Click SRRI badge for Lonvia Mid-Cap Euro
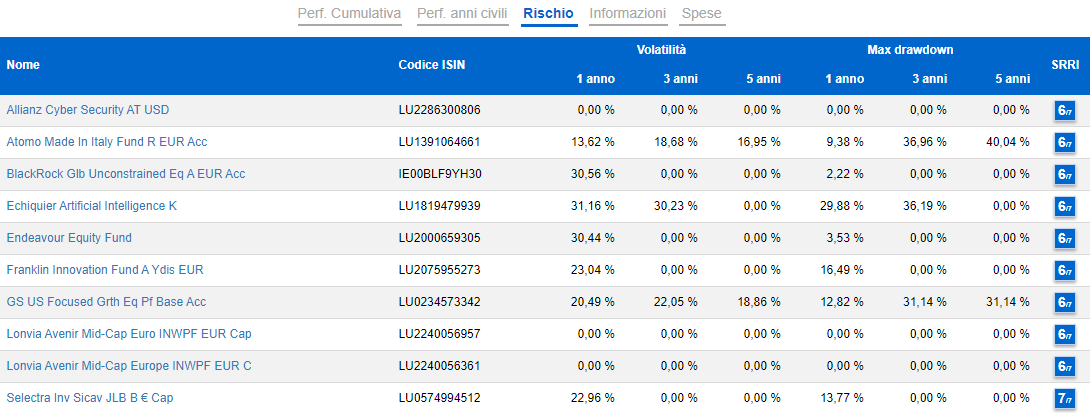The width and height of the screenshot is (1090, 413). (1064, 334)
